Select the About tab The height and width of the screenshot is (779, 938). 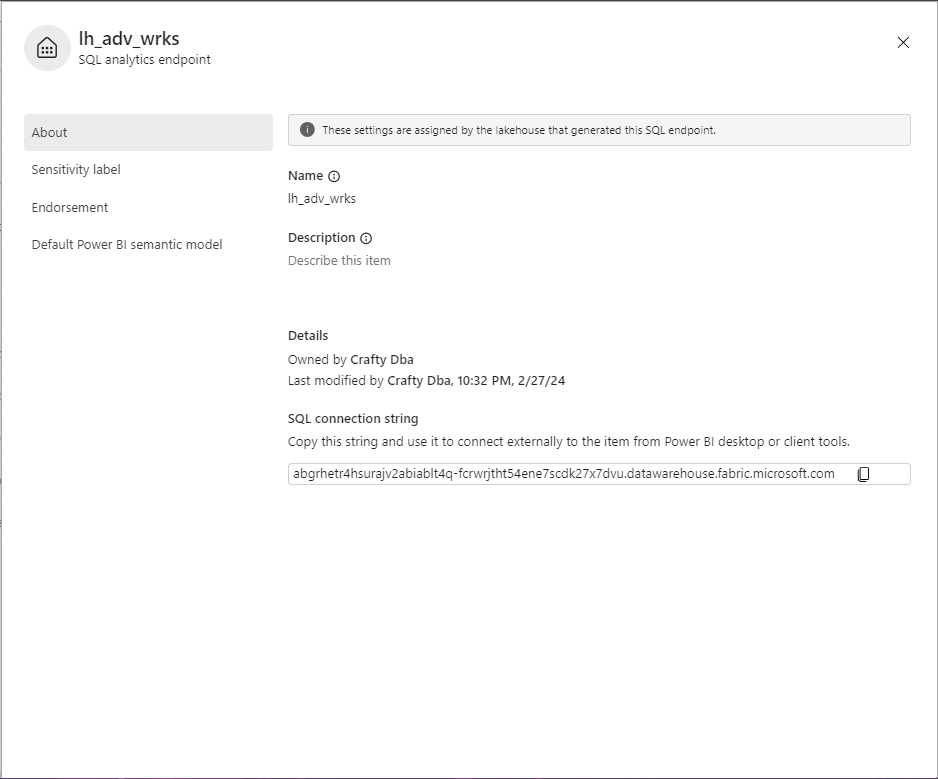pyautogui.click(x=148, y=132)
